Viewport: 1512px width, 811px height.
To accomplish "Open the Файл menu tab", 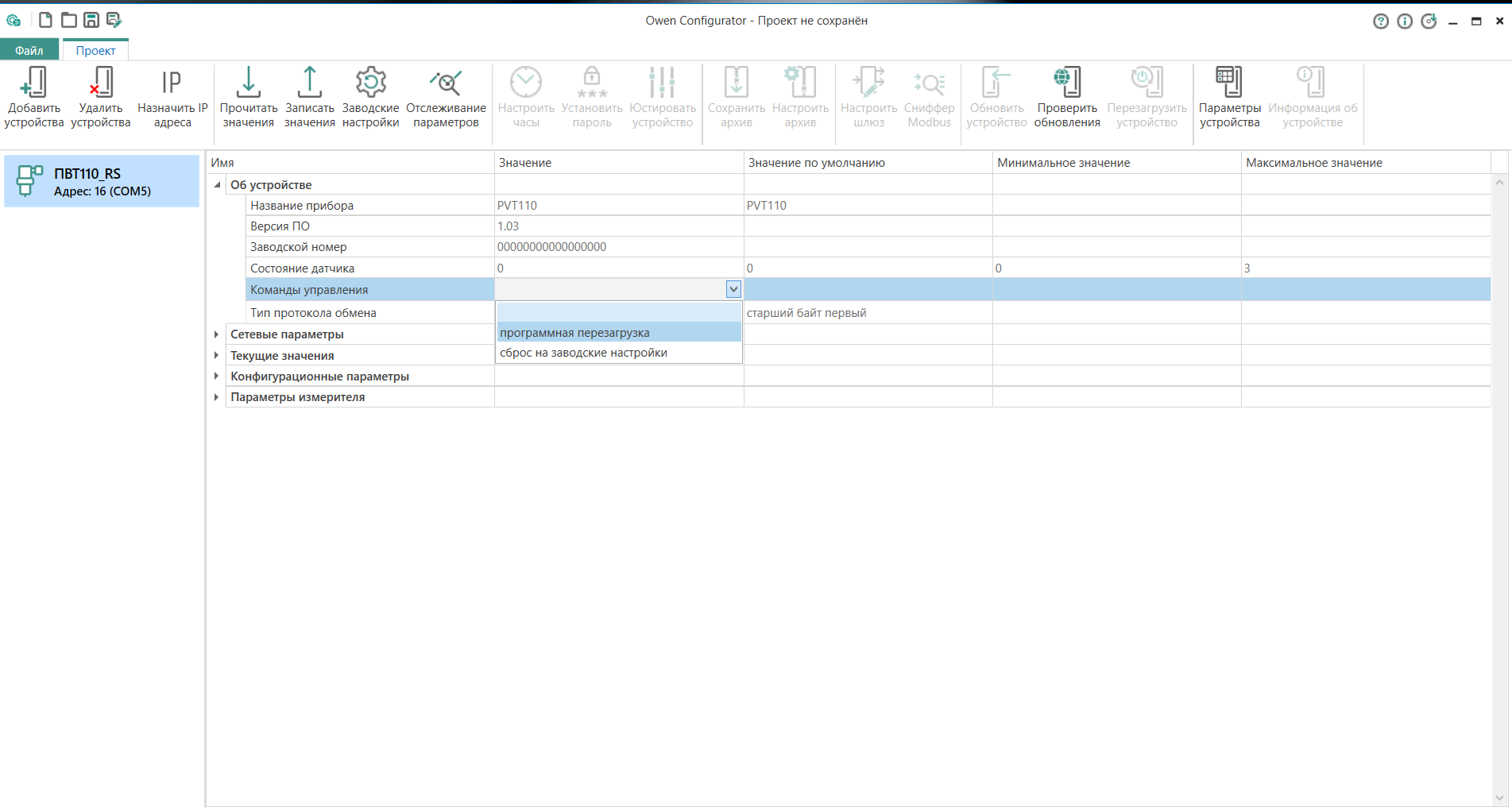I will [x=29, y=50].
